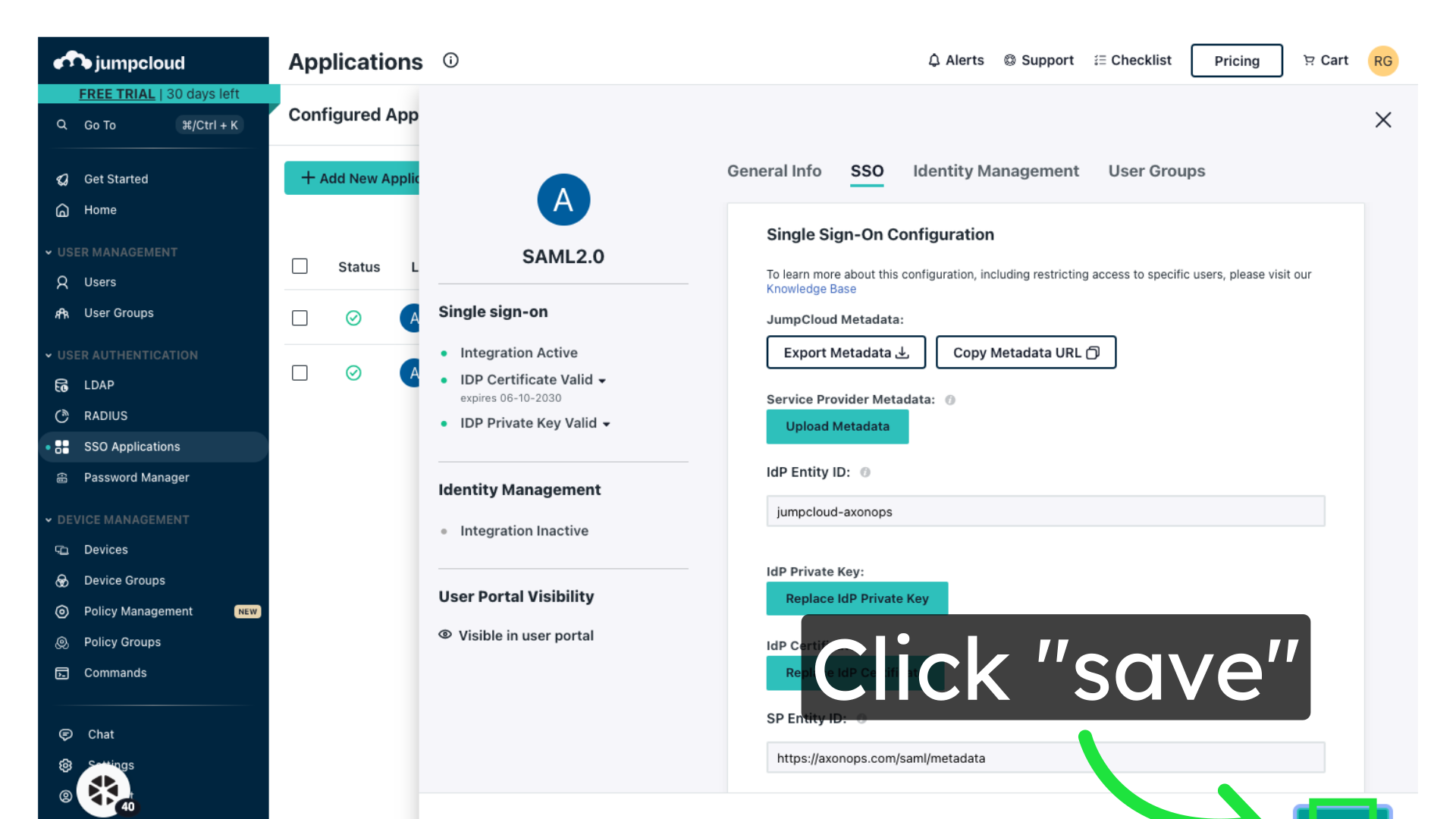
Task: Click the Export Metadata button
Action: coord(846,353)
